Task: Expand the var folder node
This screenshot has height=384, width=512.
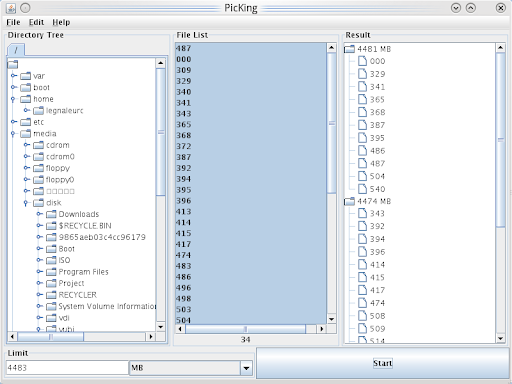Action: coord(14,76)
